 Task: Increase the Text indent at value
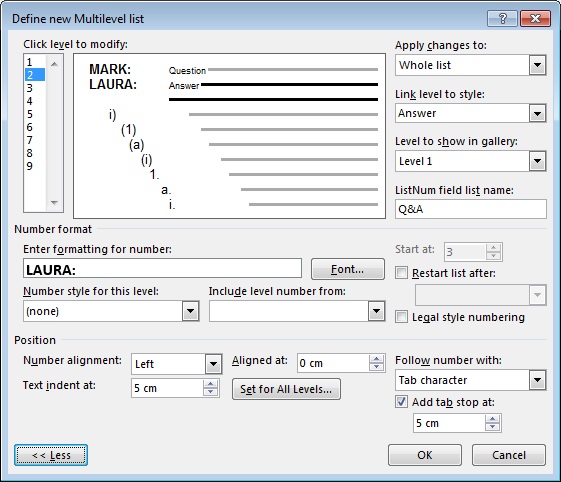point(210,384)
